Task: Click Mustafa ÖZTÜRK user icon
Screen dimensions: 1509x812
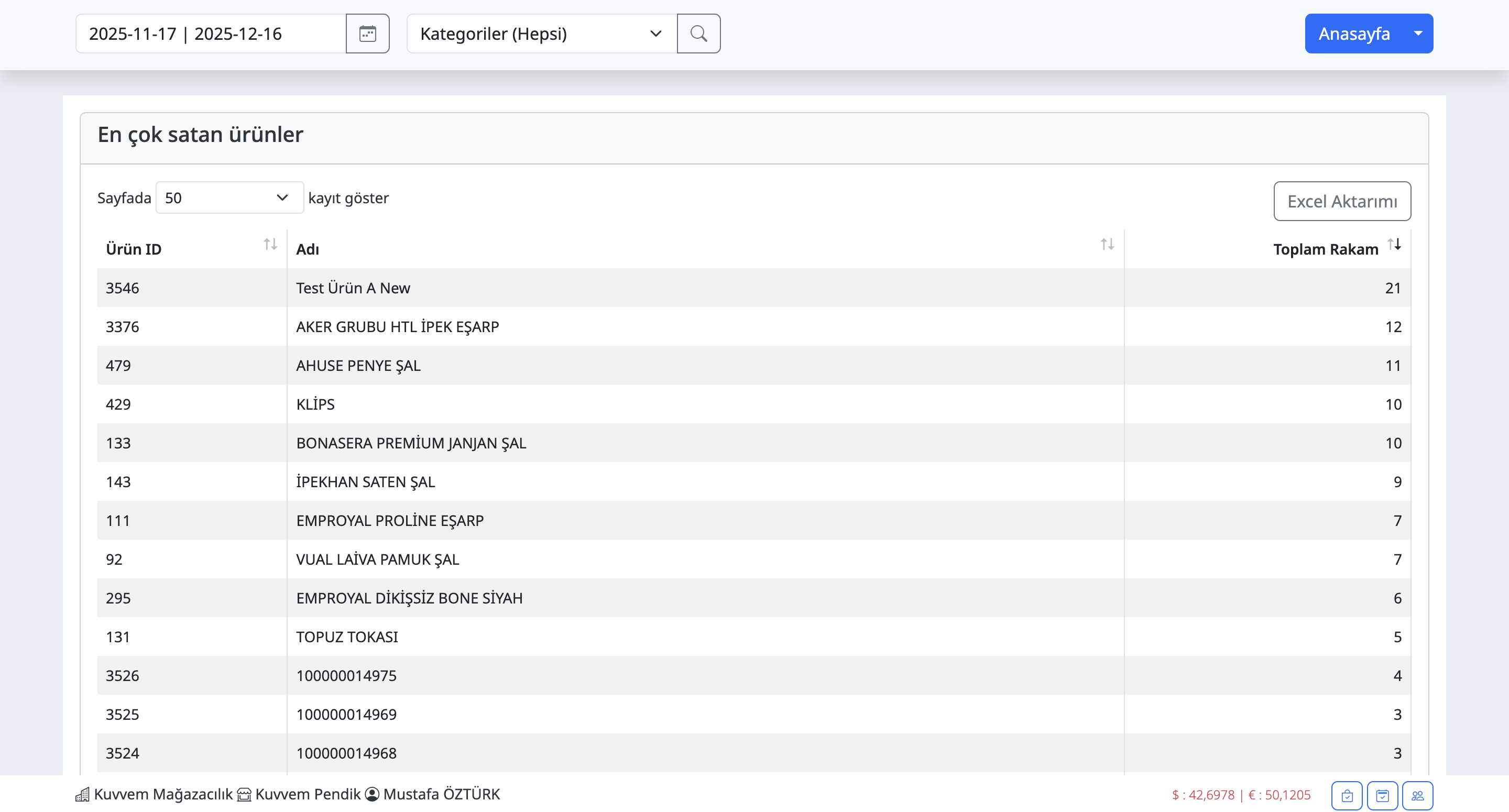Action: point(372,794)
